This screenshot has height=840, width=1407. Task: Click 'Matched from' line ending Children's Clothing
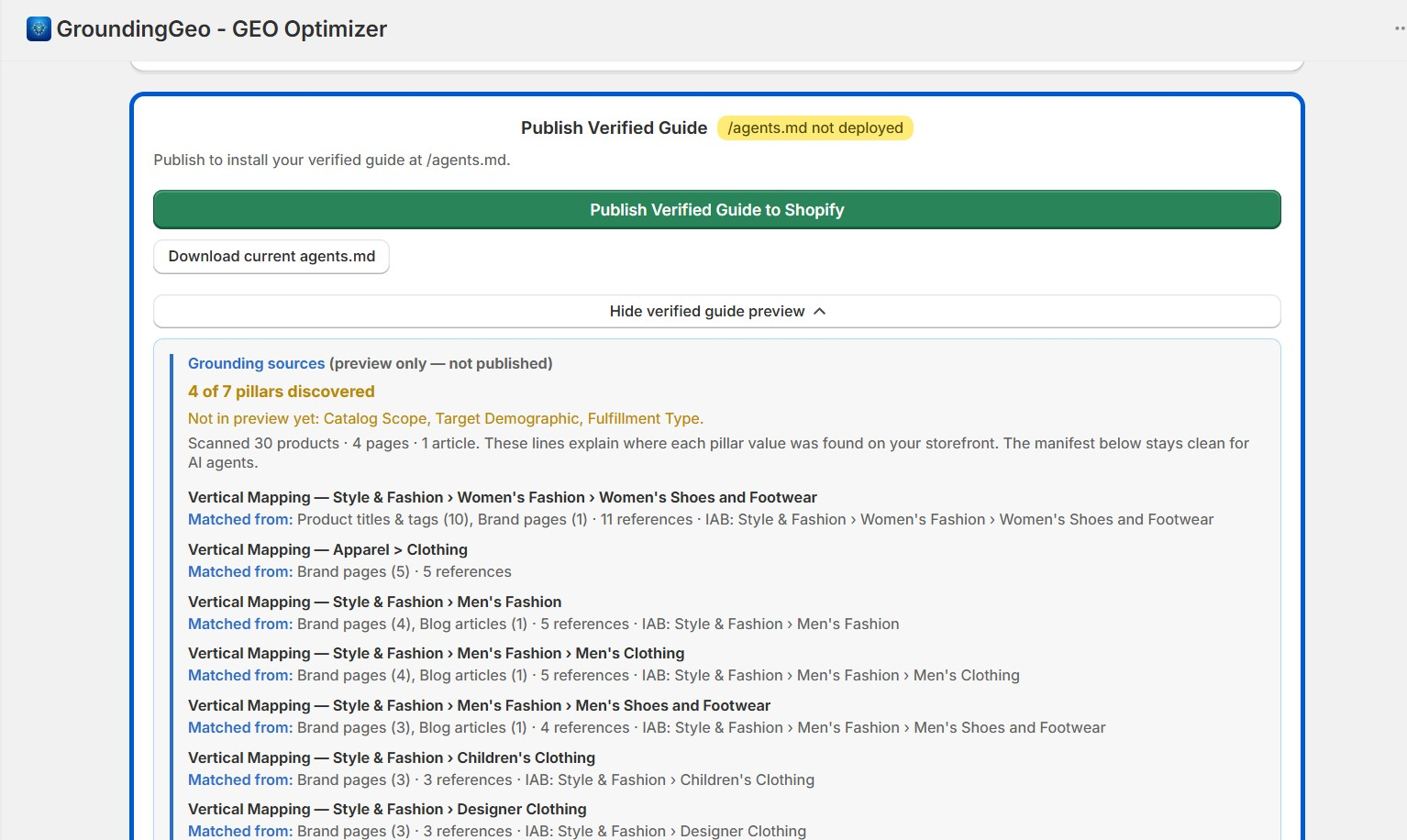[x=501, y=780]
